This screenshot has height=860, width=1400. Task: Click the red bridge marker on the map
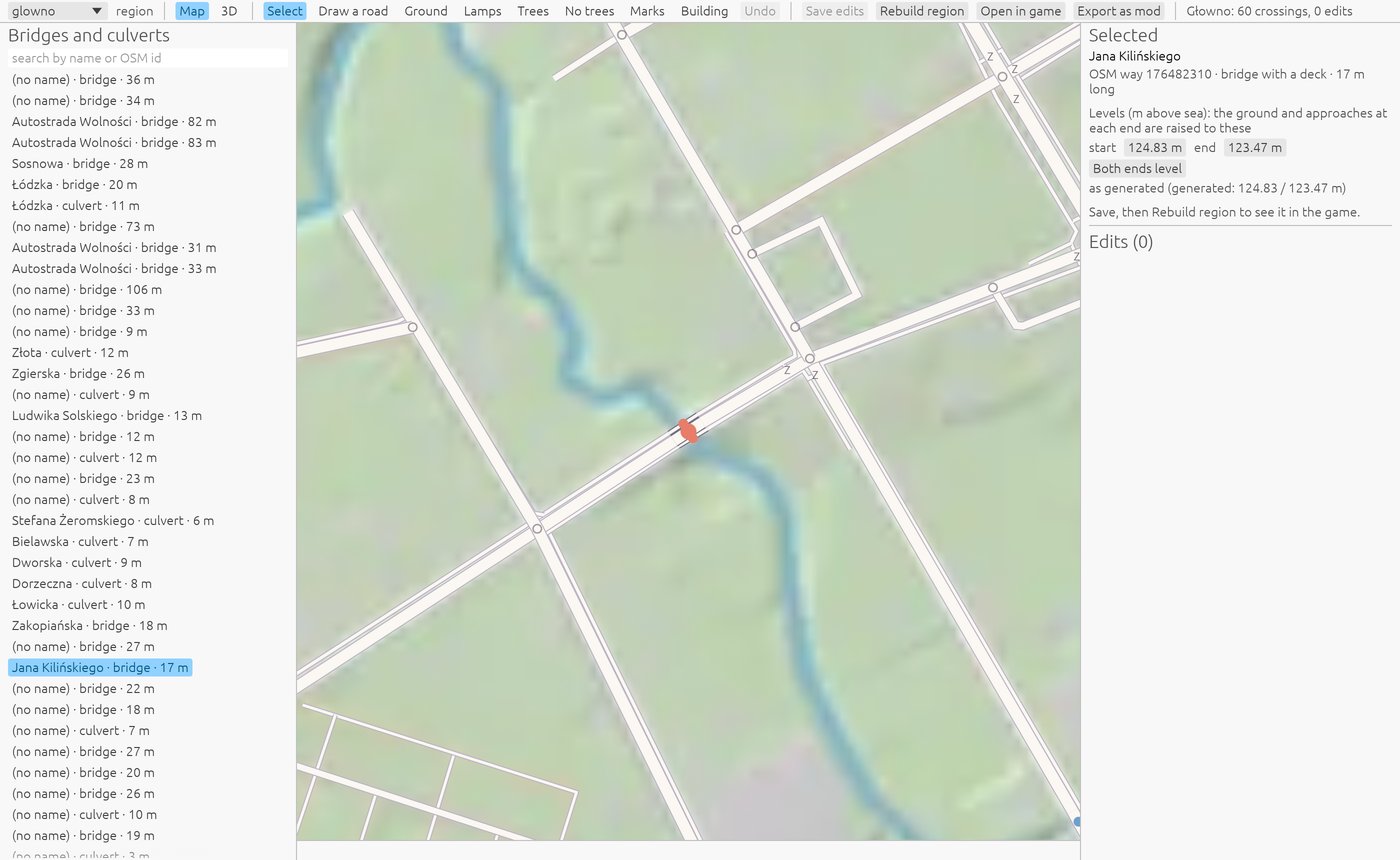coord(688,431)
